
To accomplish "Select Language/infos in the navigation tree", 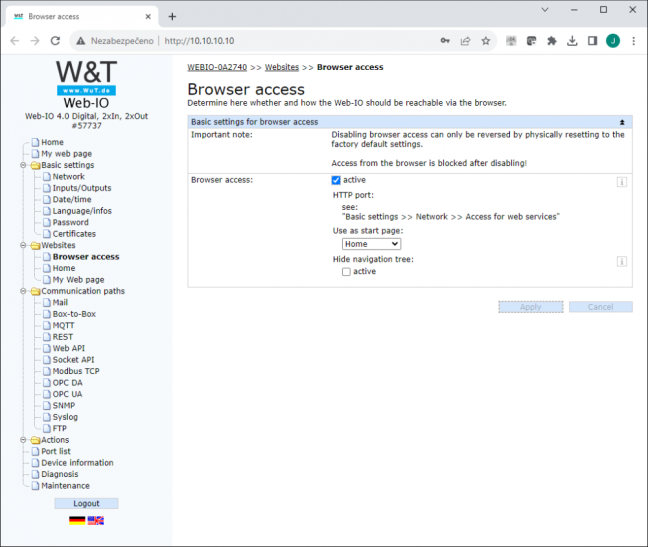I will 82,211.
